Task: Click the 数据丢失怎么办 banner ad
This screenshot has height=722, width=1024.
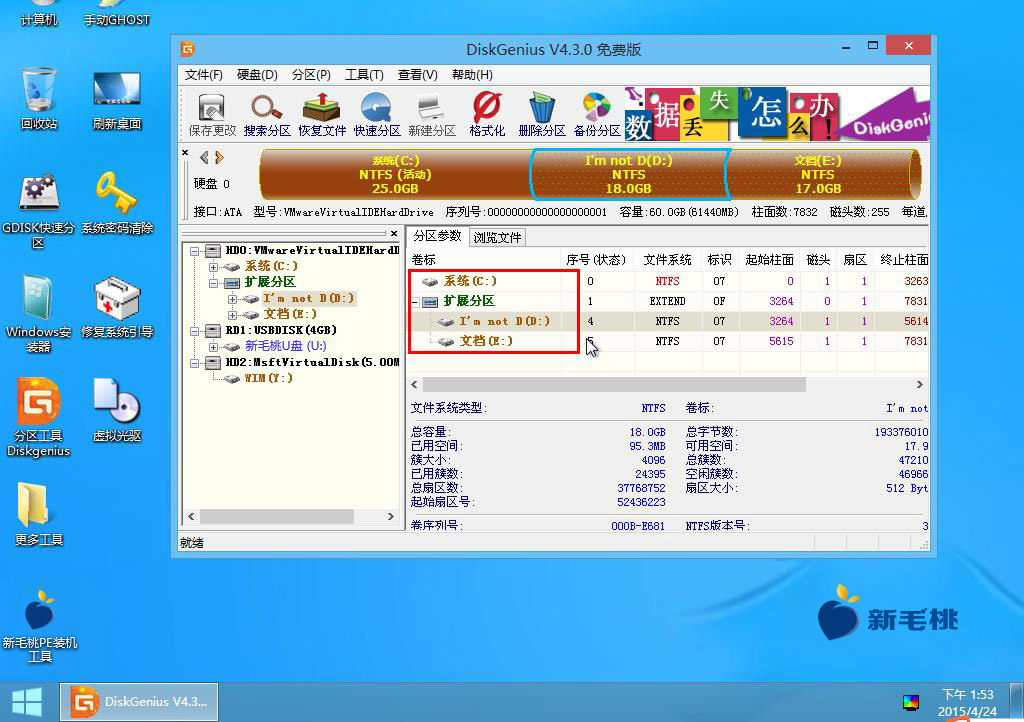Action: [776, 114]
